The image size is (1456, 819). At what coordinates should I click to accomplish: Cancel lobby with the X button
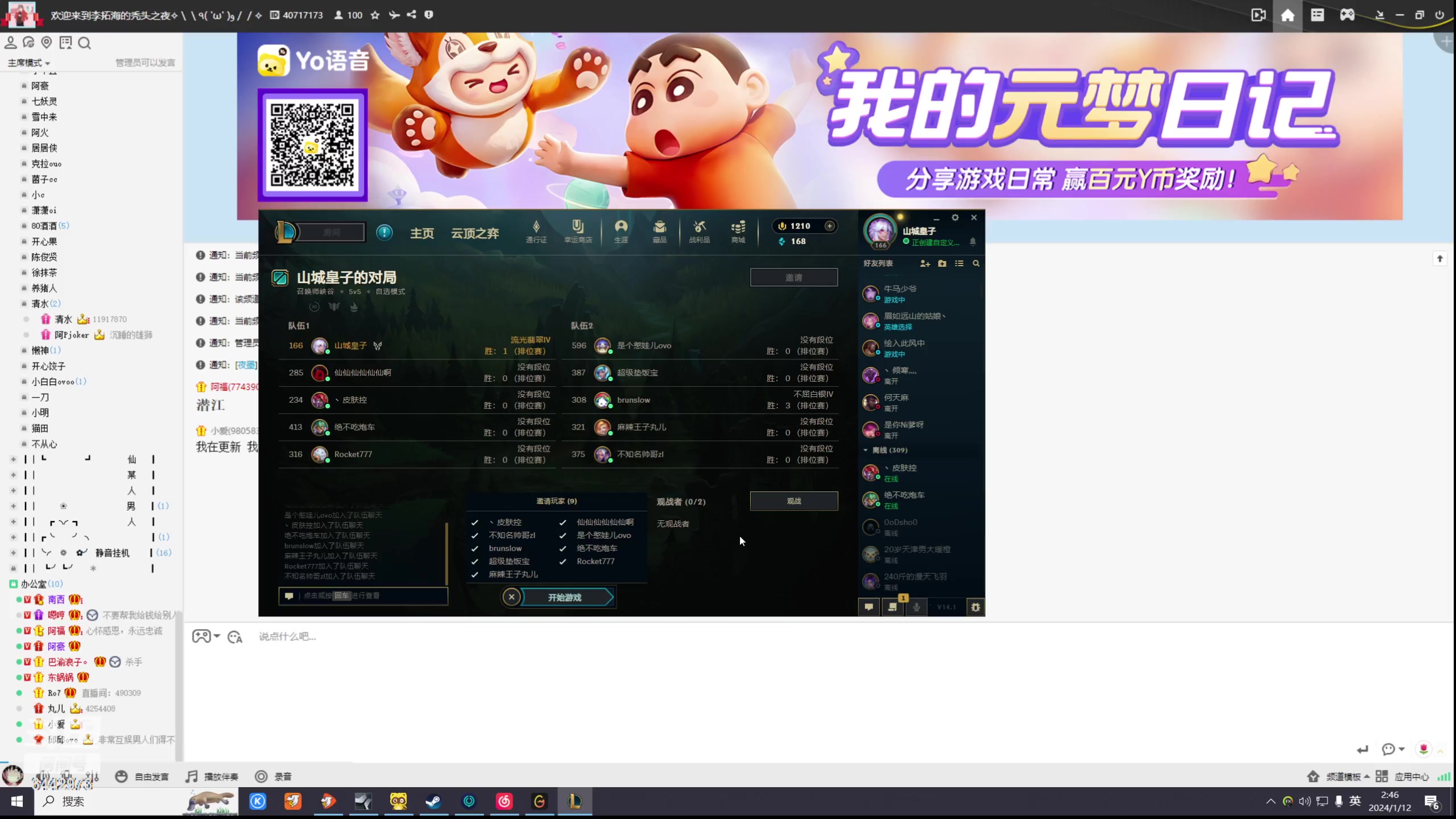511,597
